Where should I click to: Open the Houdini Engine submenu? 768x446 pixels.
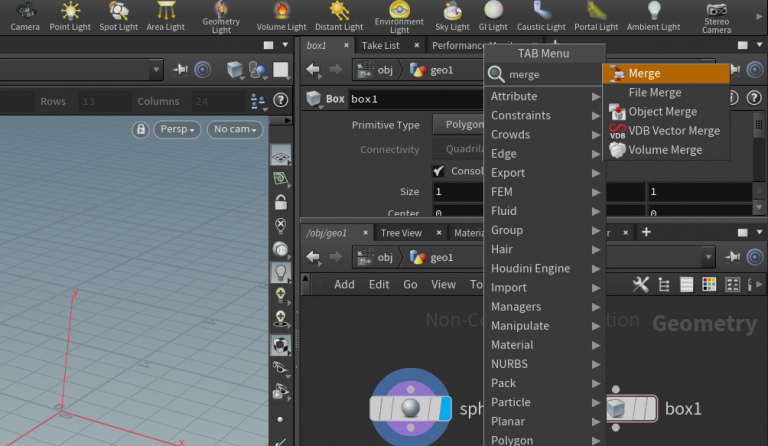click(545, 268)
